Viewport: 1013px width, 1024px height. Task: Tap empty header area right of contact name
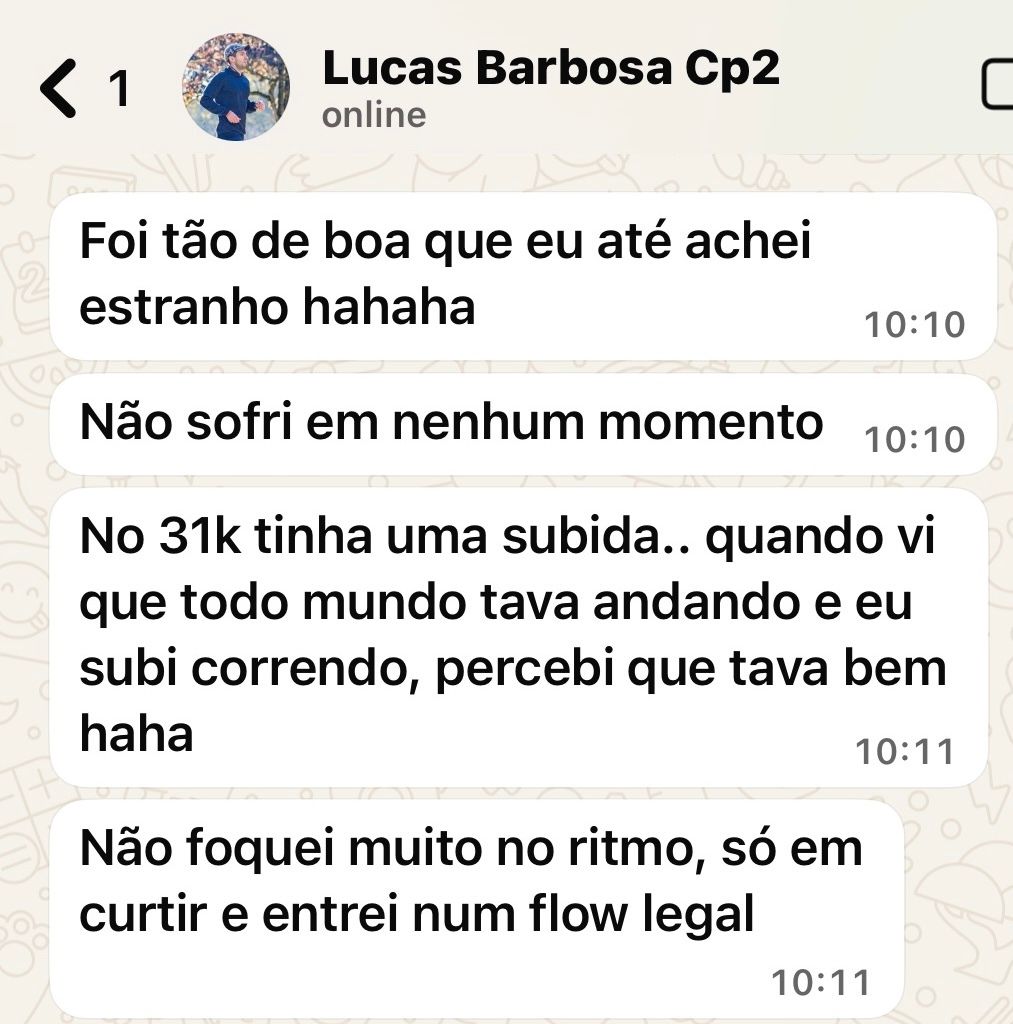[x=882, y=85]
